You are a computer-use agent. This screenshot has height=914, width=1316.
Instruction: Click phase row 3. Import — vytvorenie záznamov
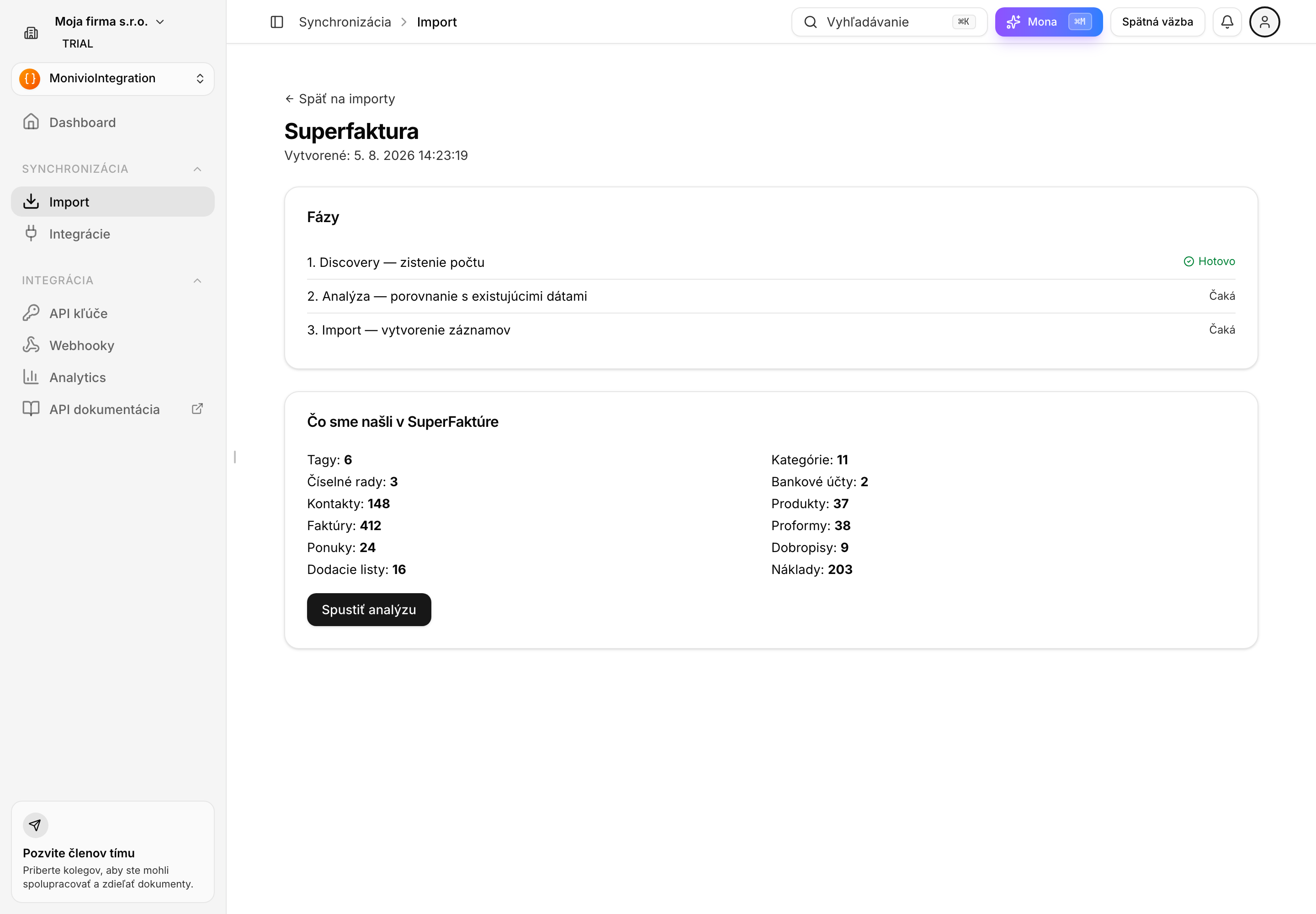point(771,330)
